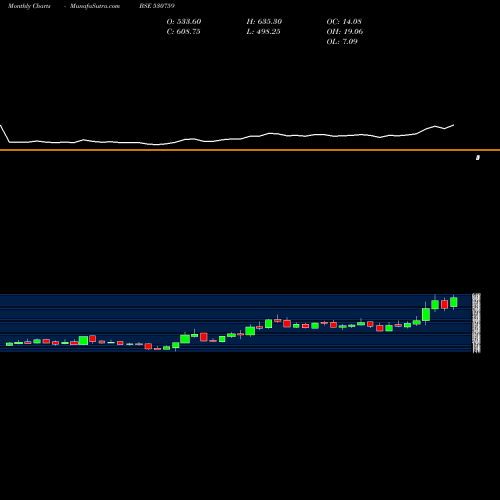Click the white indicator line's final upward end

point(453,125)
